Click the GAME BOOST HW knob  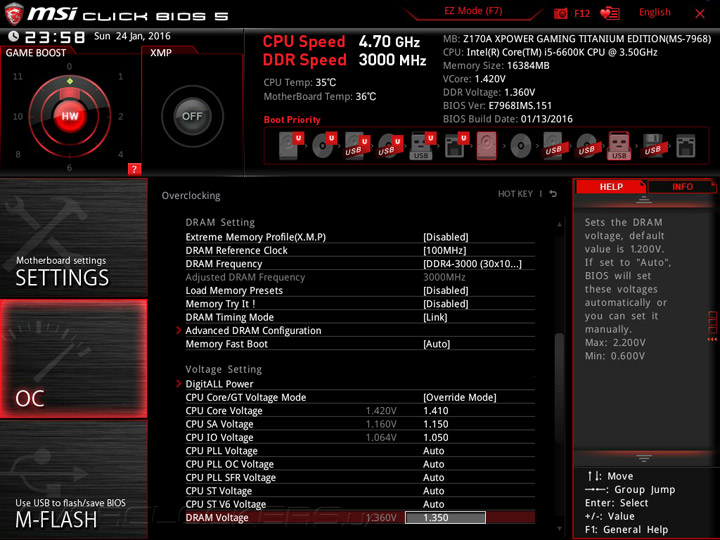(x=70, y=116)
